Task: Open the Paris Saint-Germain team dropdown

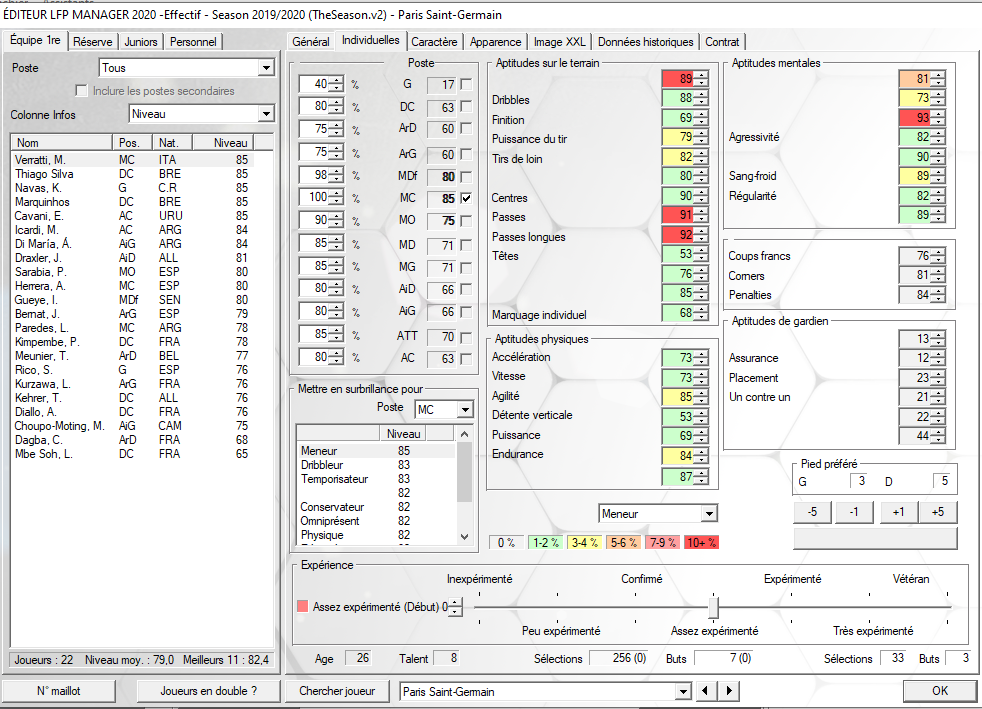Action: 683,691
